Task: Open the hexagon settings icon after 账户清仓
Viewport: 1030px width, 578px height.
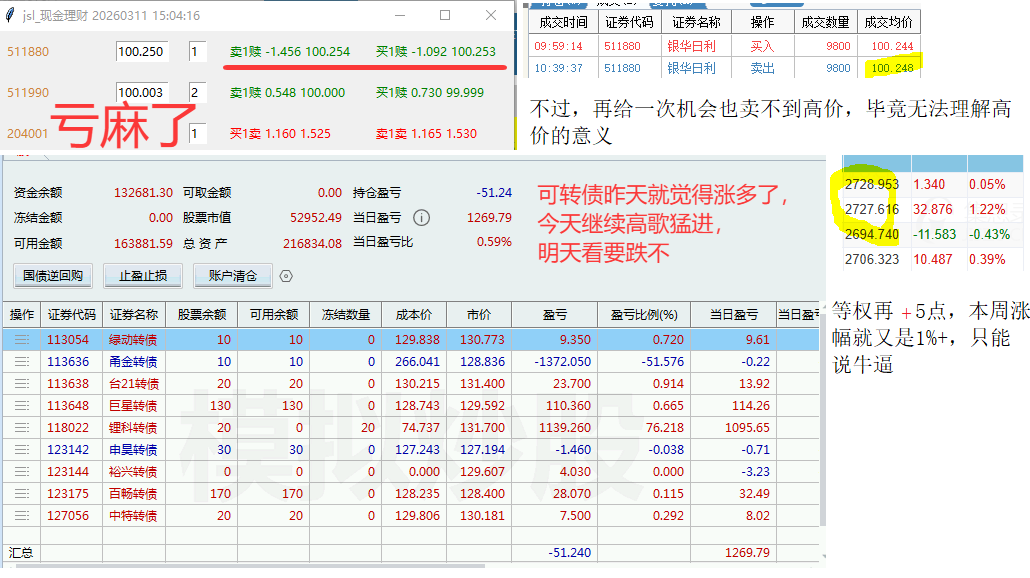Action: [286, 276]
